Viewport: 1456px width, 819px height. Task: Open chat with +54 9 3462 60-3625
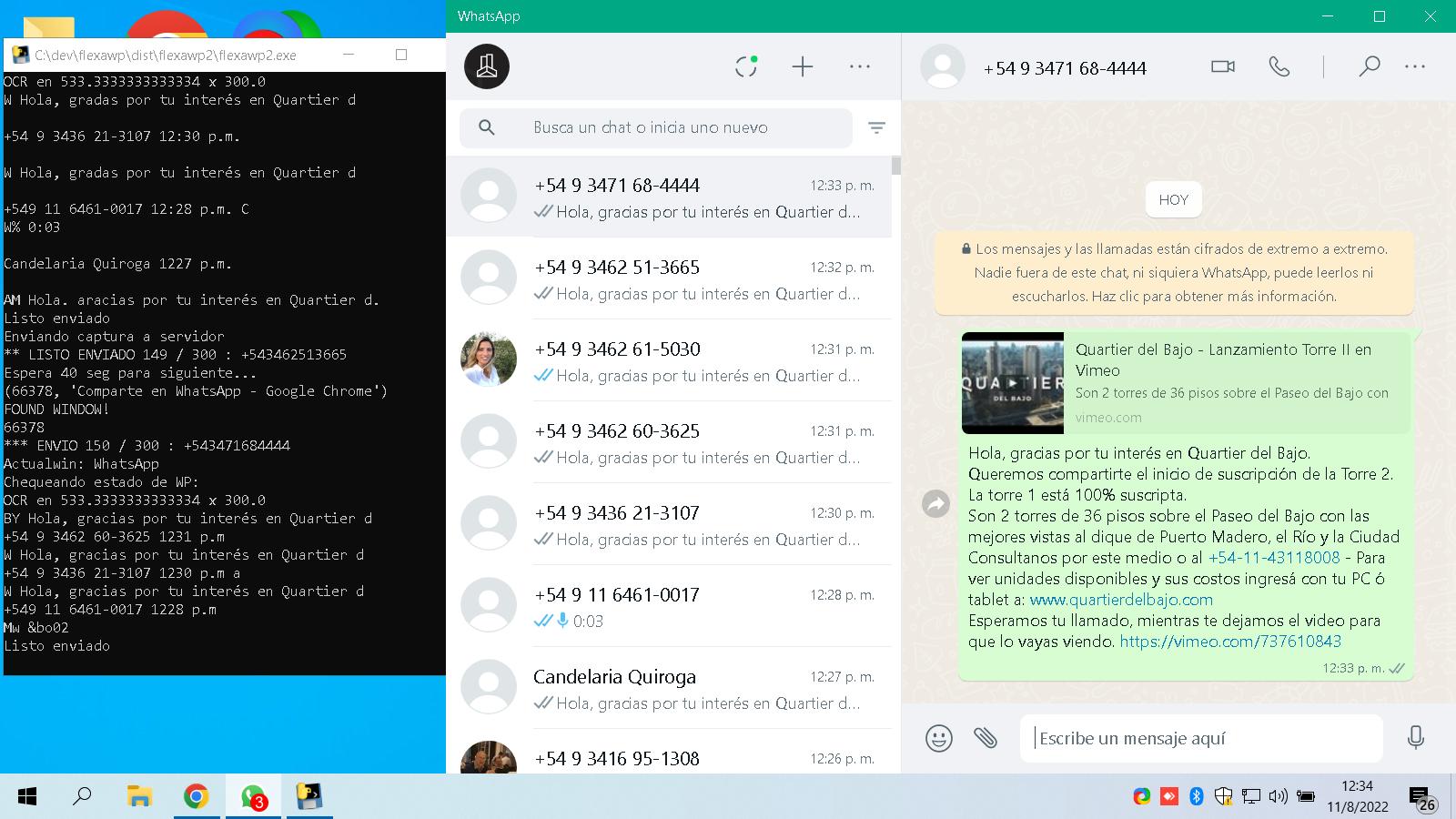point(669,442)
